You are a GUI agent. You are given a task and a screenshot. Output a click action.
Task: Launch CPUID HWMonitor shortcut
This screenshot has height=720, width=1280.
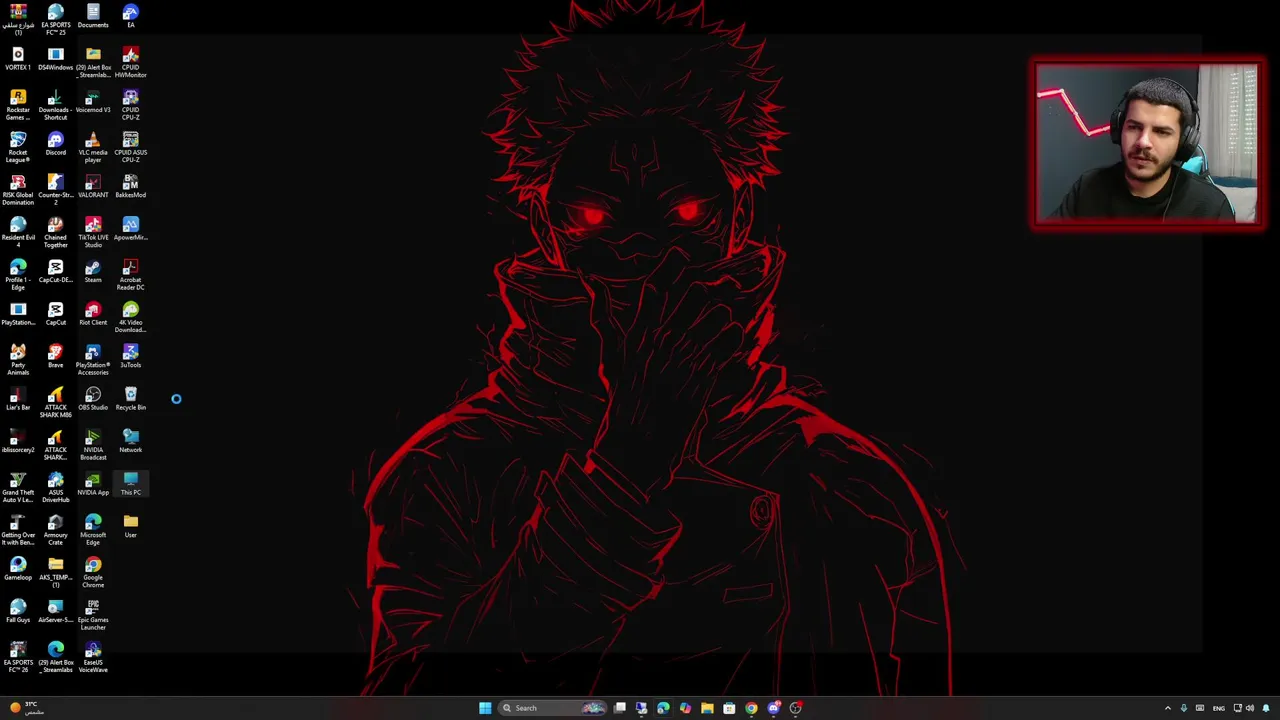(x=130, y=62)
